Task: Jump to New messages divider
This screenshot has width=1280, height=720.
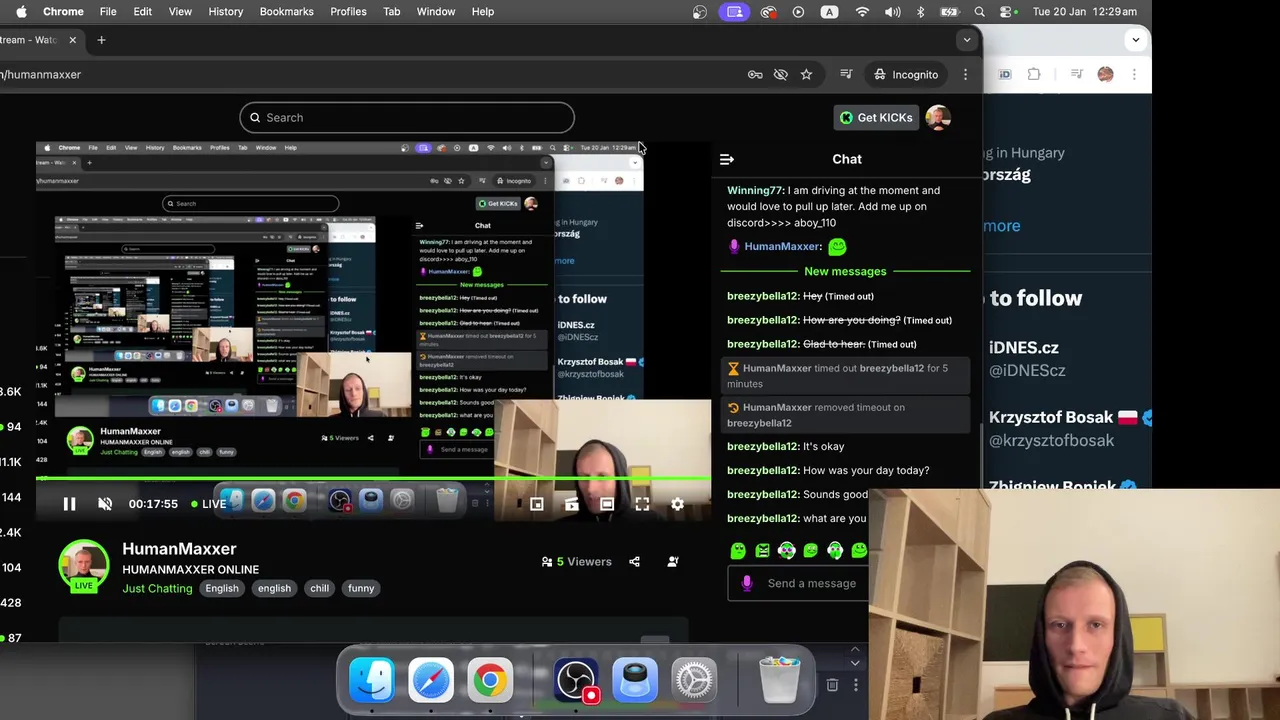Action: tap(845, 271)
